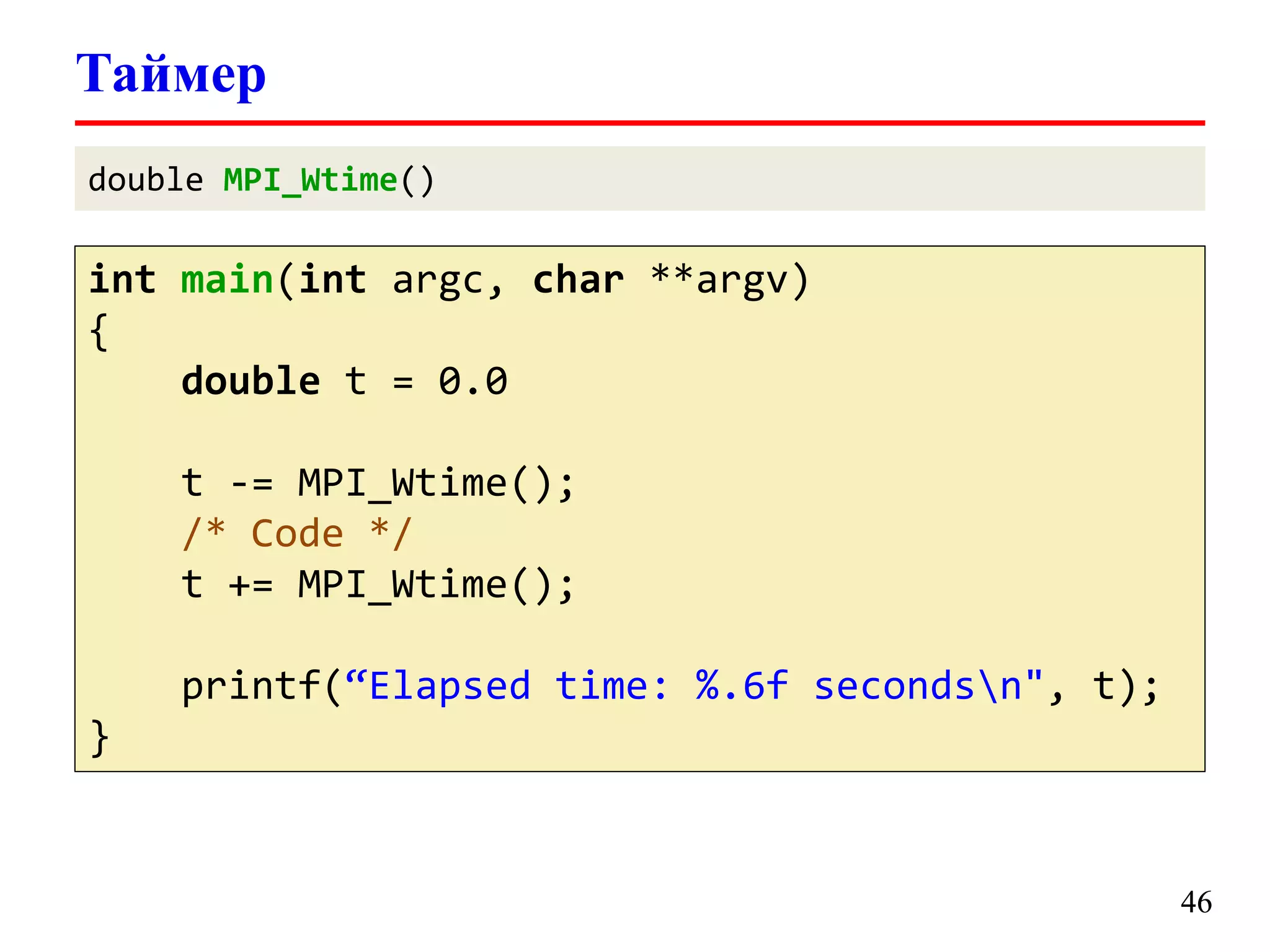Click the "printf" call name
The height and width of the screenshot is (952, 1270).
click(251, 687)
